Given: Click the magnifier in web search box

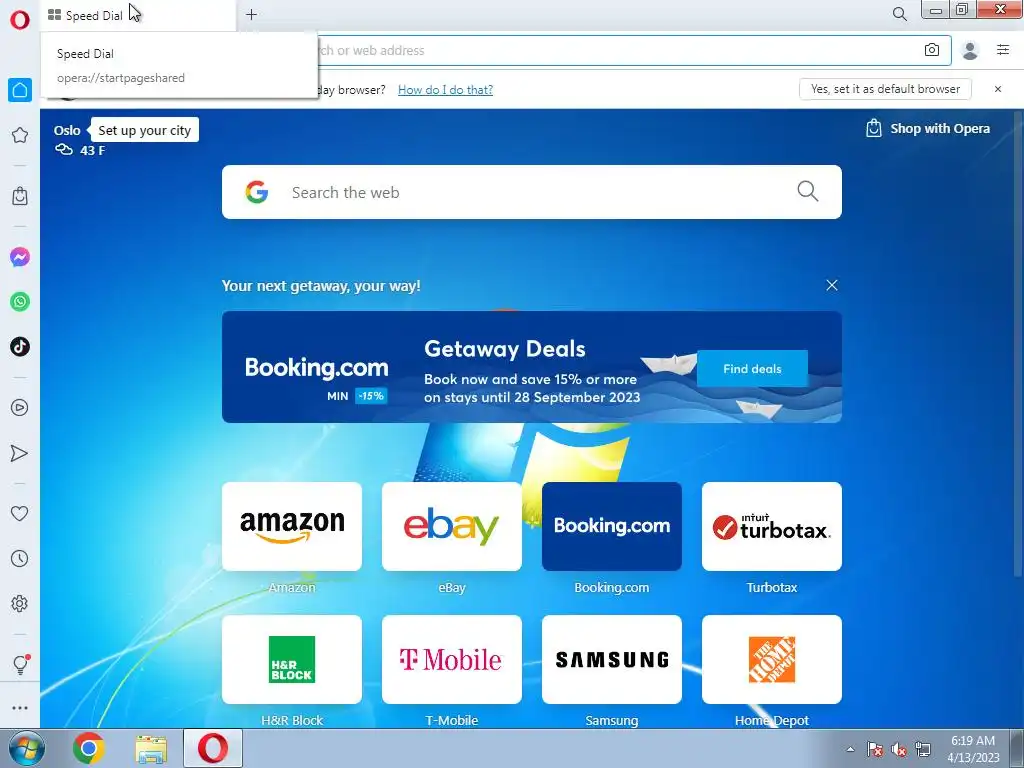Looking at the screenshot, I should [x=808, y=191].
